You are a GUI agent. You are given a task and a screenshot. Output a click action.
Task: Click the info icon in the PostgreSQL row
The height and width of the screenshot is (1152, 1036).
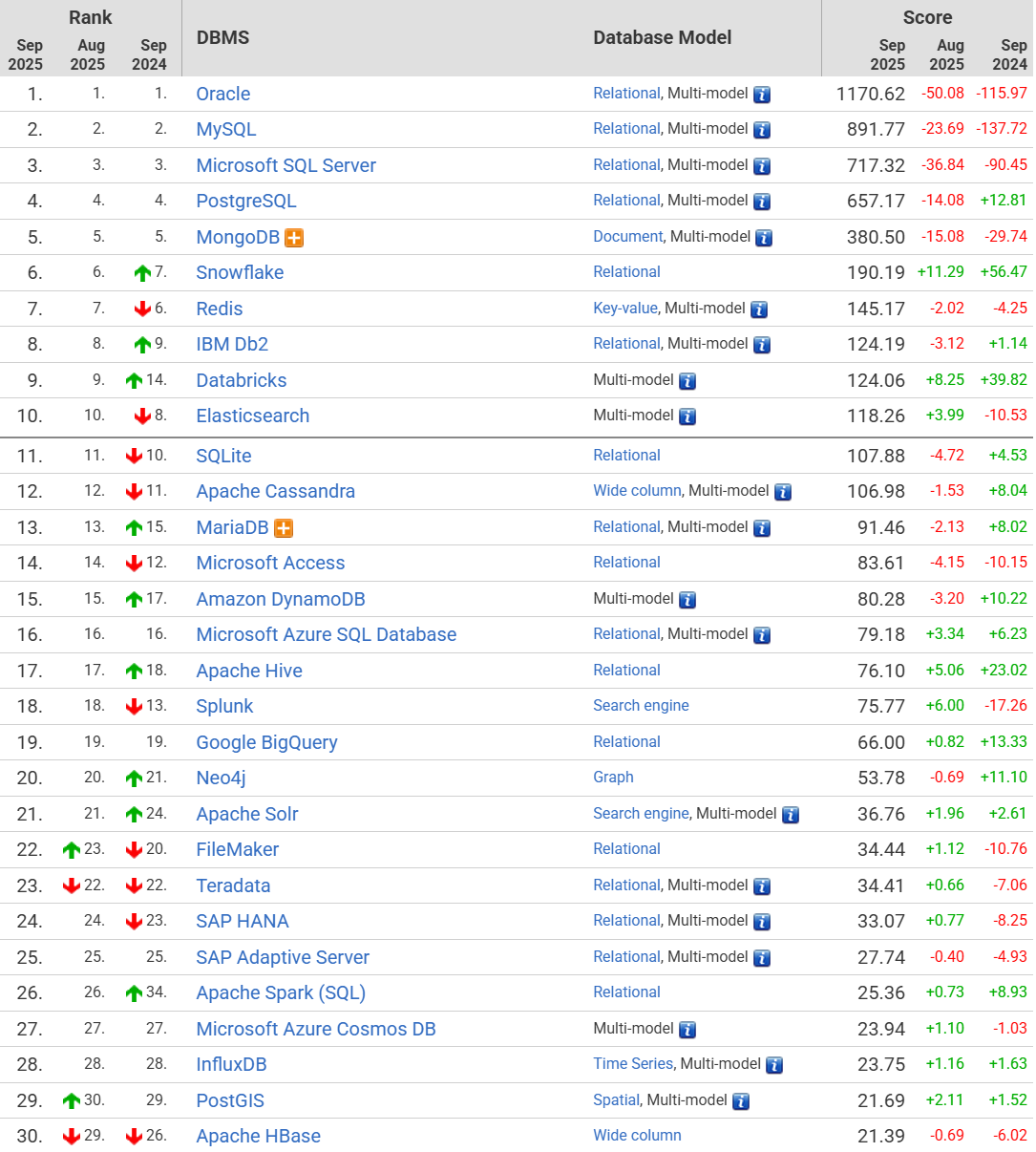762,202
